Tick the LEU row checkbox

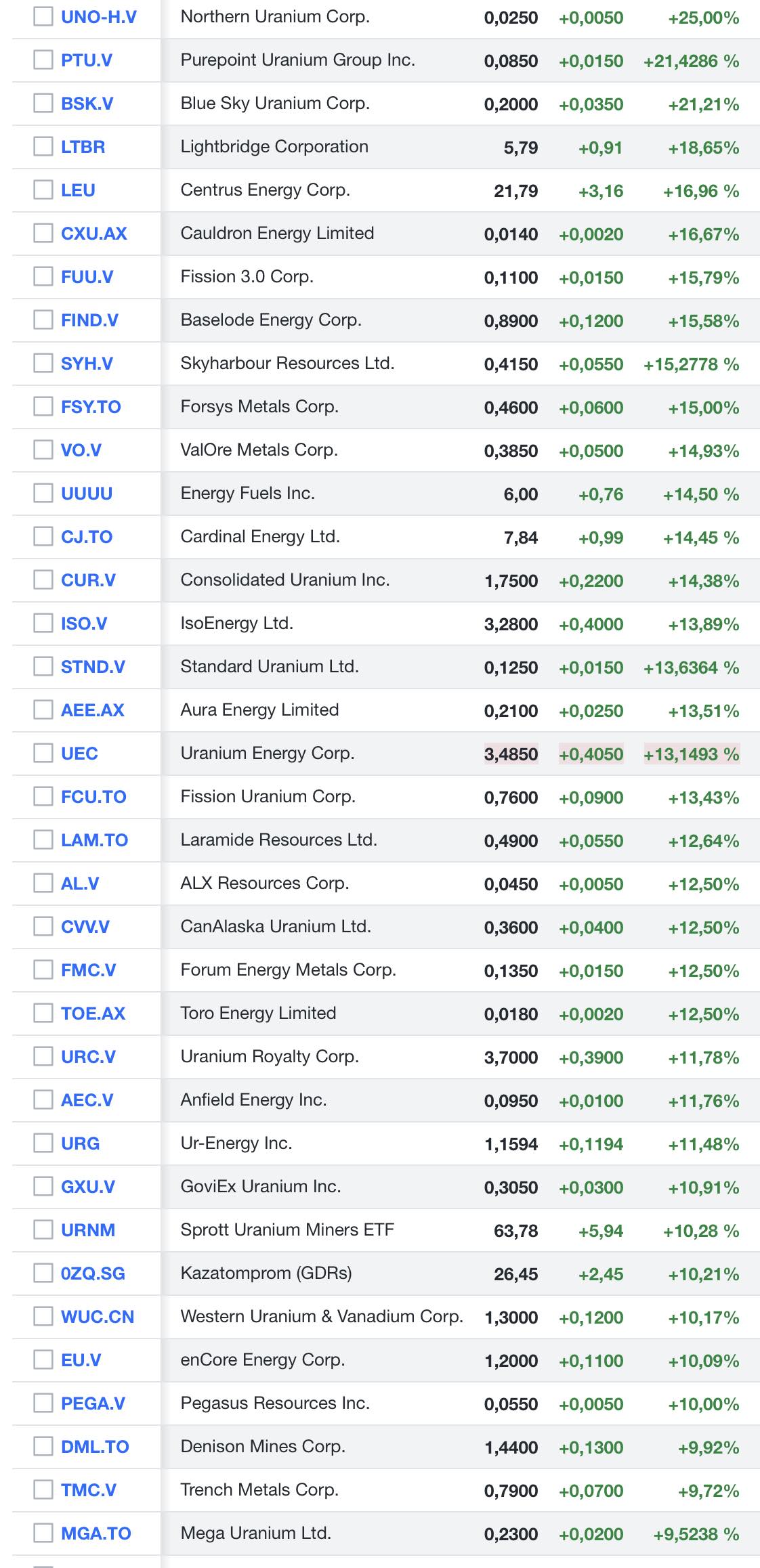[x=43, y=190]
